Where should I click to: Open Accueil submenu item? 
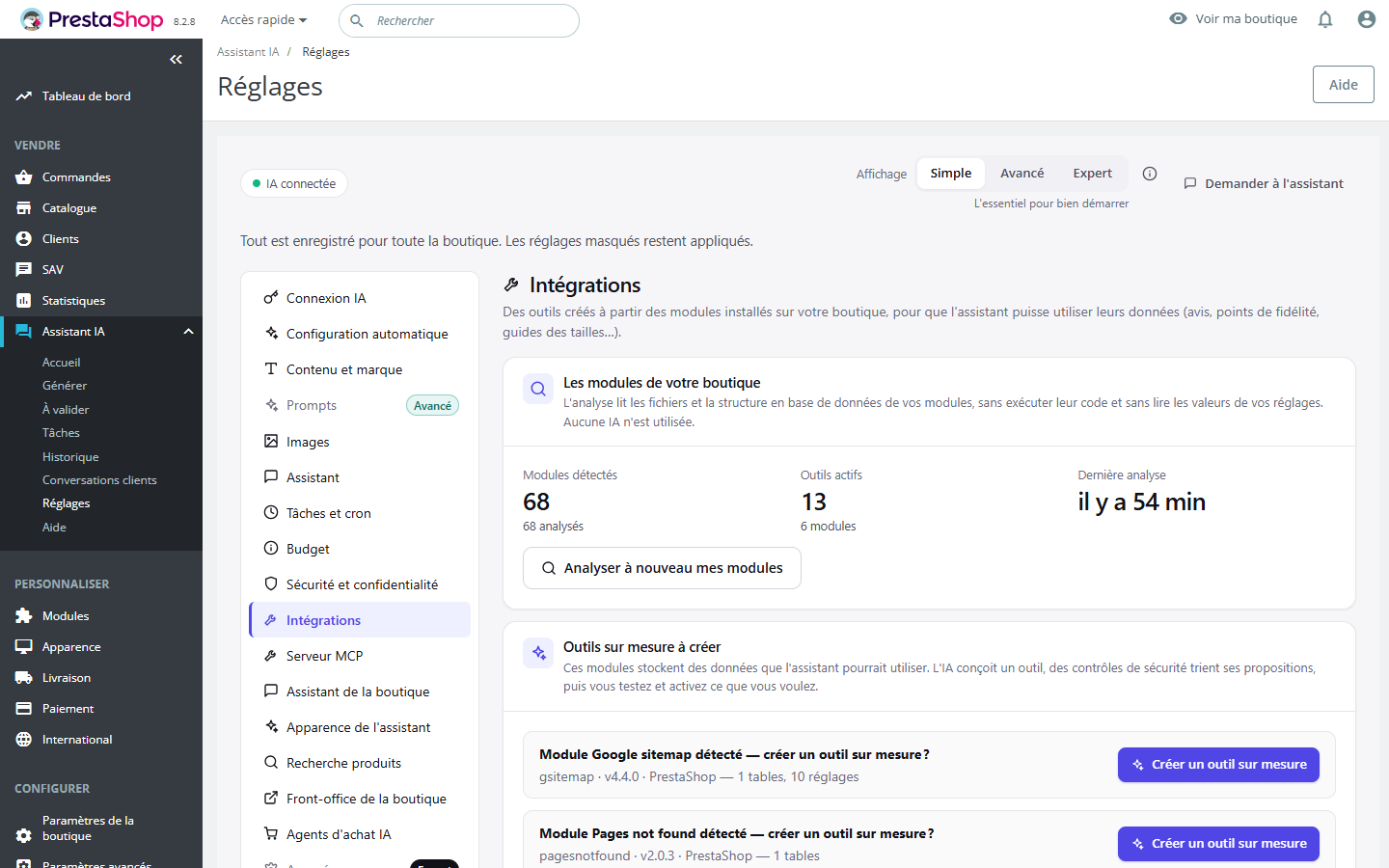62,363
